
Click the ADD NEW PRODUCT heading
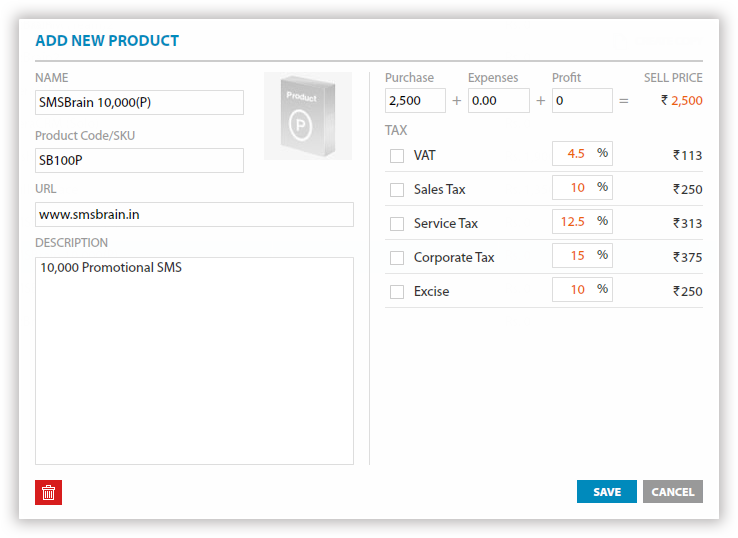click(107, 41)
